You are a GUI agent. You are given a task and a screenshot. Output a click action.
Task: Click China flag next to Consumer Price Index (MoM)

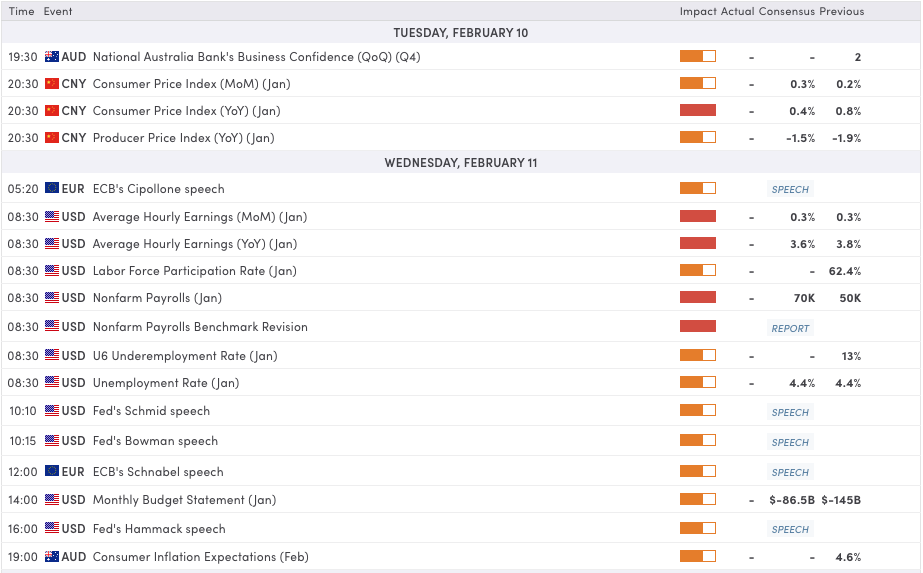pos(52,84)
